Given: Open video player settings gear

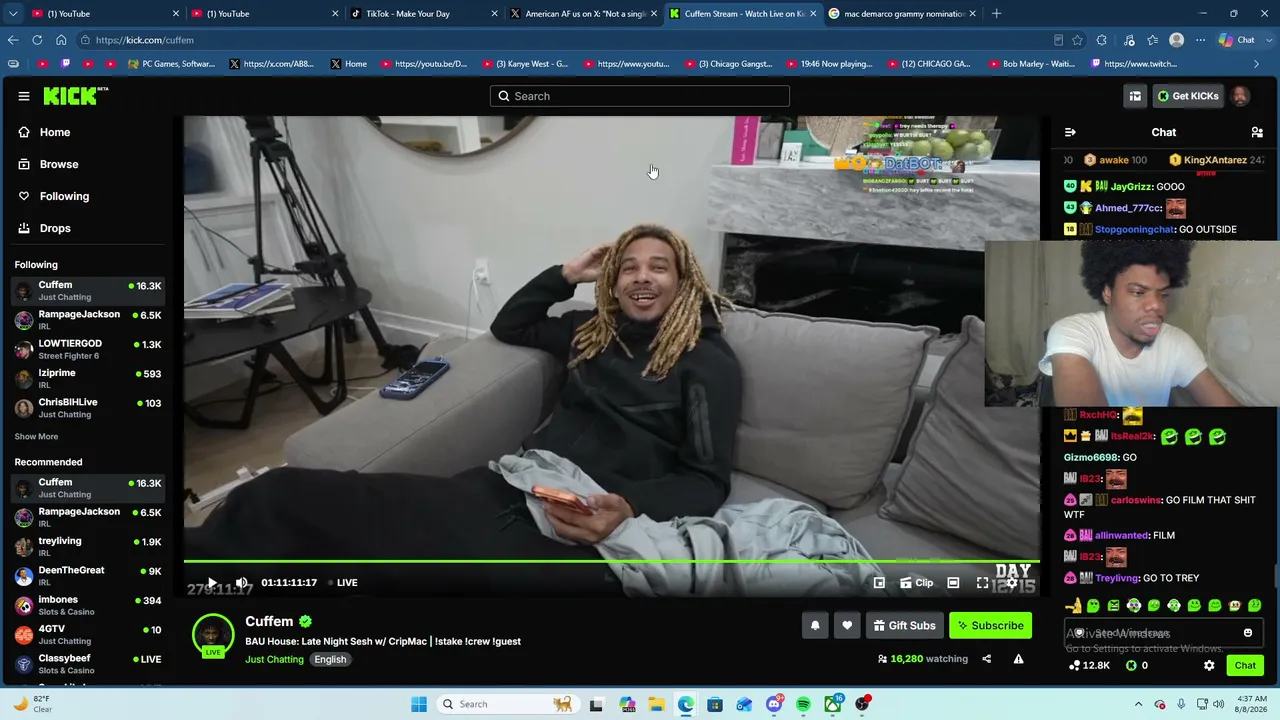Looking at the screenshot, I should pos(1012,583).
